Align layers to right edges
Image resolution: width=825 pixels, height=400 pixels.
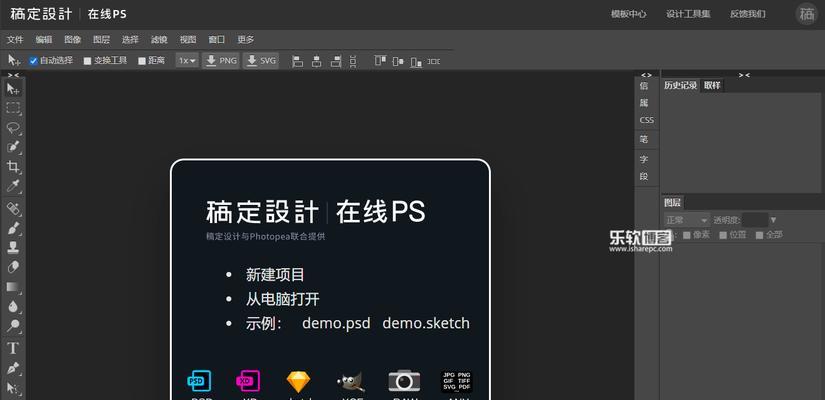pyautogui.click(x=336, y=61)
